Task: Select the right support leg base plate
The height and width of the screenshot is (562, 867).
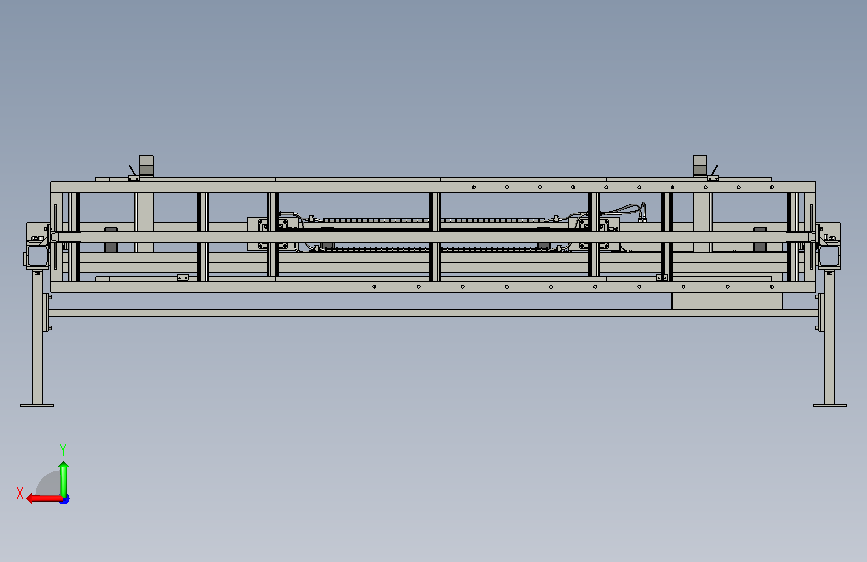Action: click(829, 405)
